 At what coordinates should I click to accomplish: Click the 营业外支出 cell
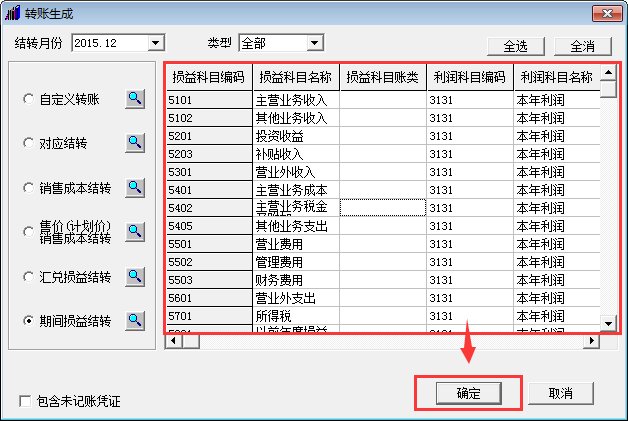(x=296, y=298)
